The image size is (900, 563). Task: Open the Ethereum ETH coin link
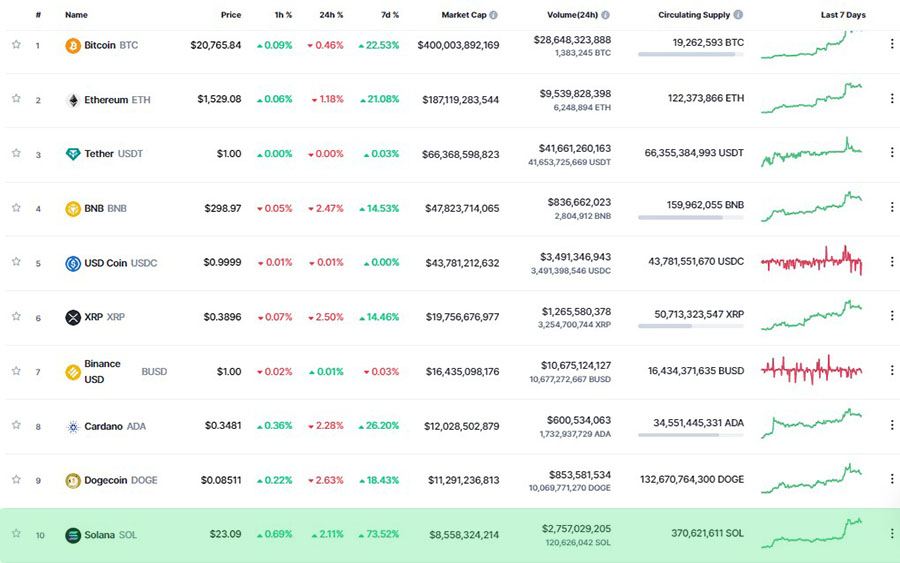[117, 100]
